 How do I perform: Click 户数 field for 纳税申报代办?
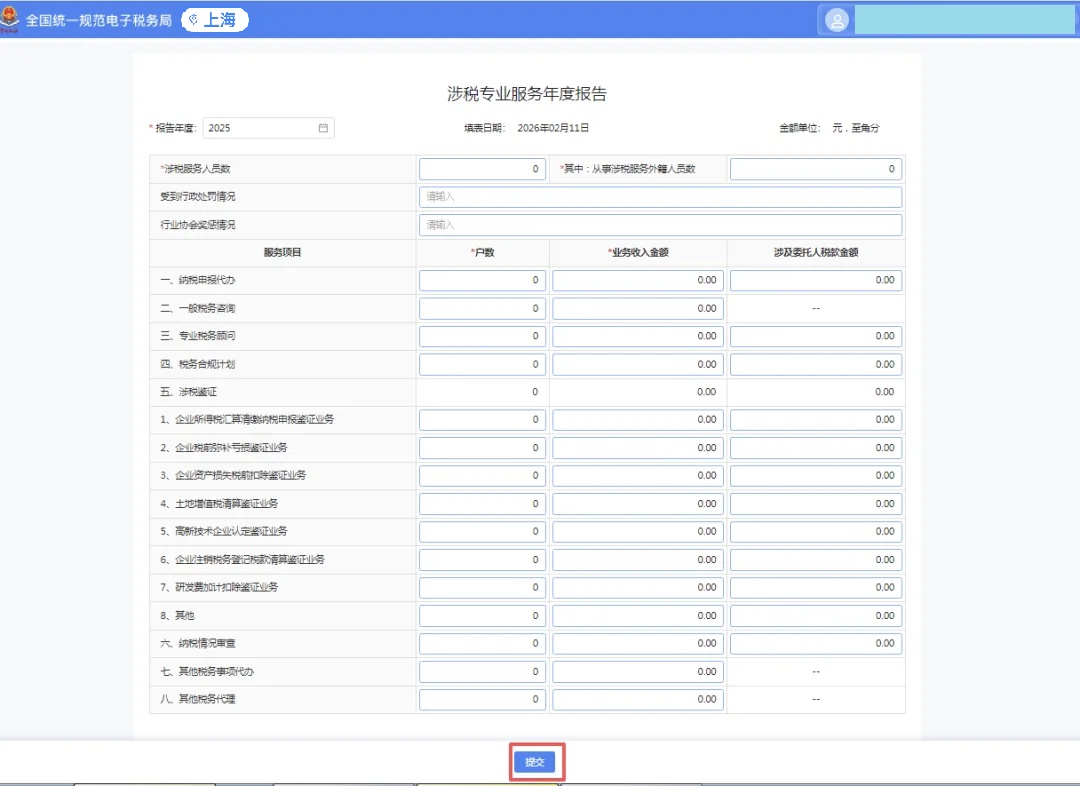click(x=482, y=280)
